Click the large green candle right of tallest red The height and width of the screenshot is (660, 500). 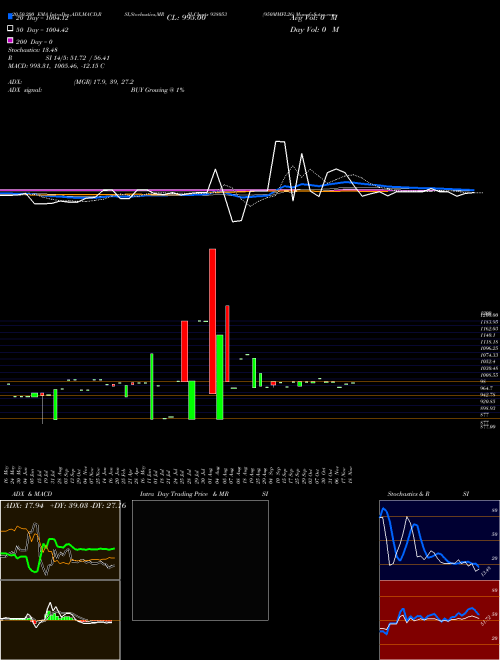pyautogui.click(x=220, y=377)
